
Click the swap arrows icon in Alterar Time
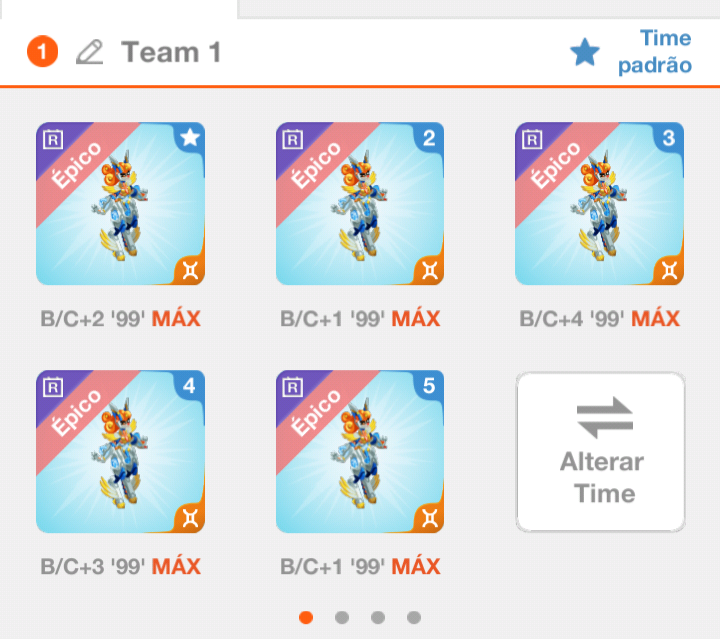pyautogui.click(x=605, y=417)
